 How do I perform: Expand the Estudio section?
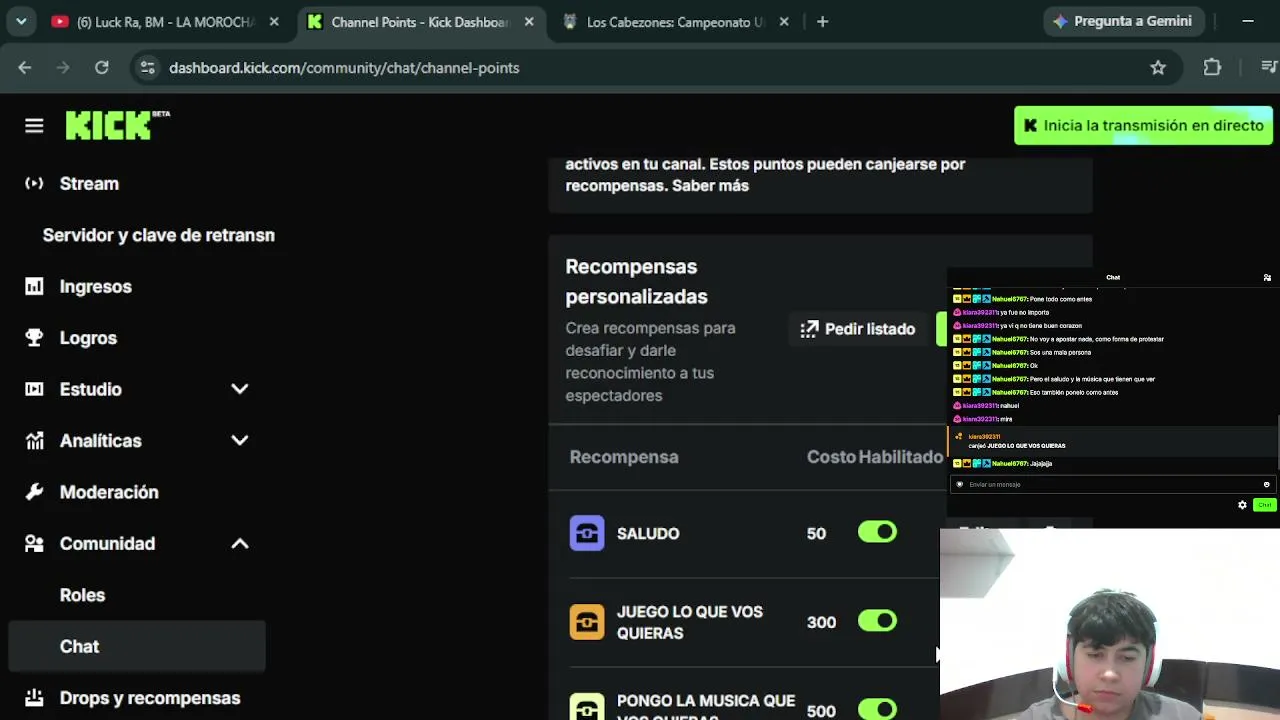[x=240, y=390]
